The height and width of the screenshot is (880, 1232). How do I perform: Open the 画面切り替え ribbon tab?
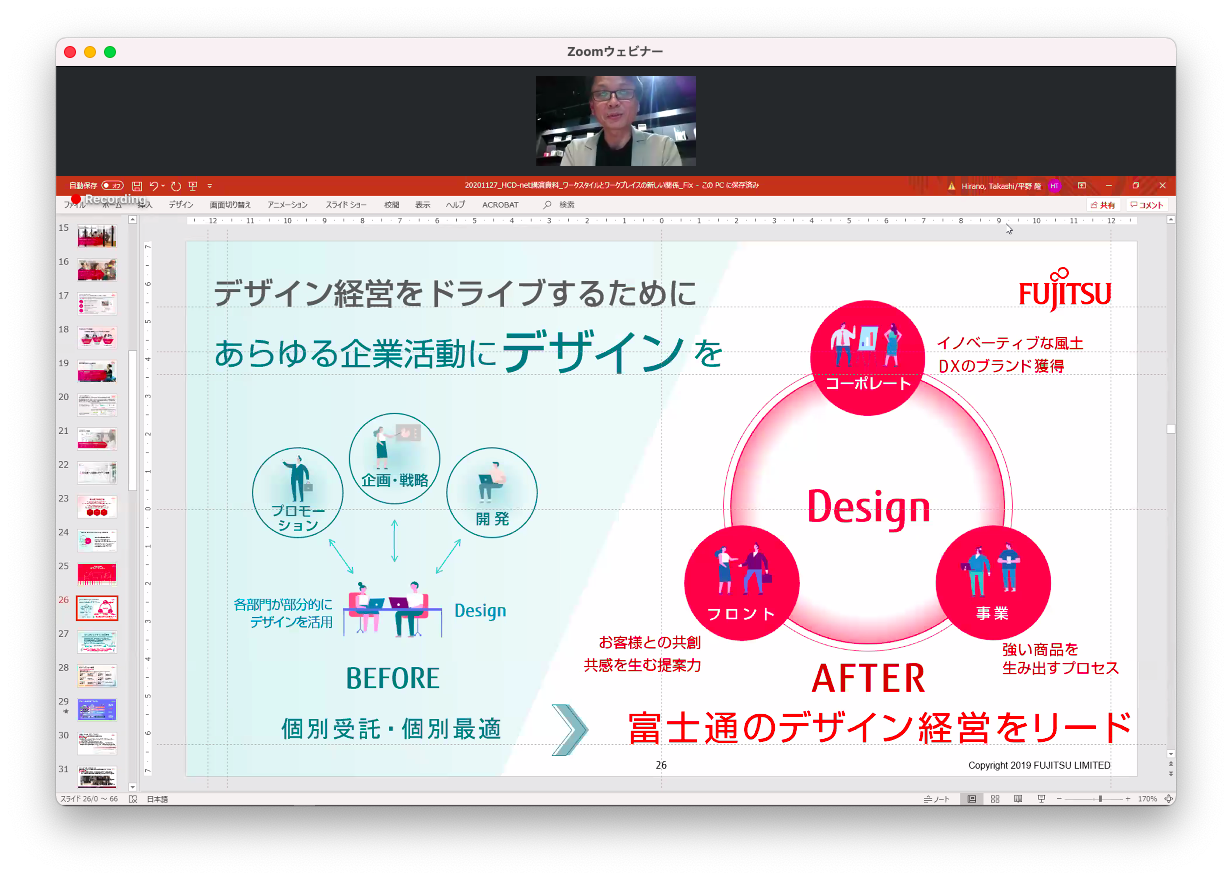[230, 204]
